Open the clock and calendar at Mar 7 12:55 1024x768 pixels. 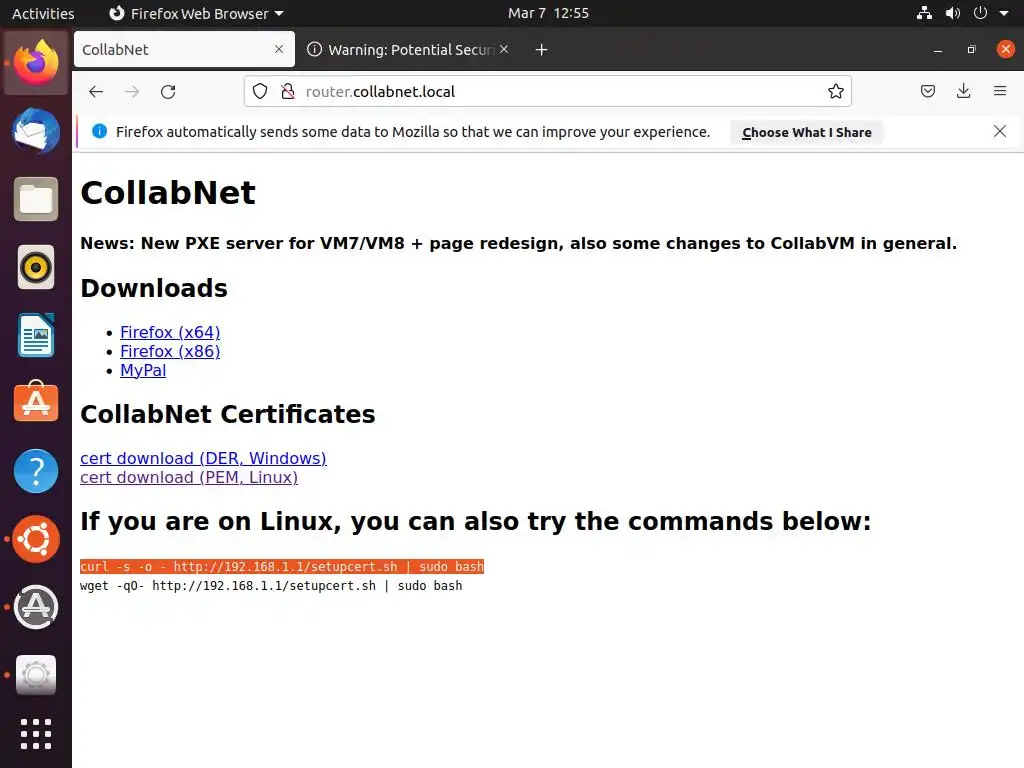[549, 13]
